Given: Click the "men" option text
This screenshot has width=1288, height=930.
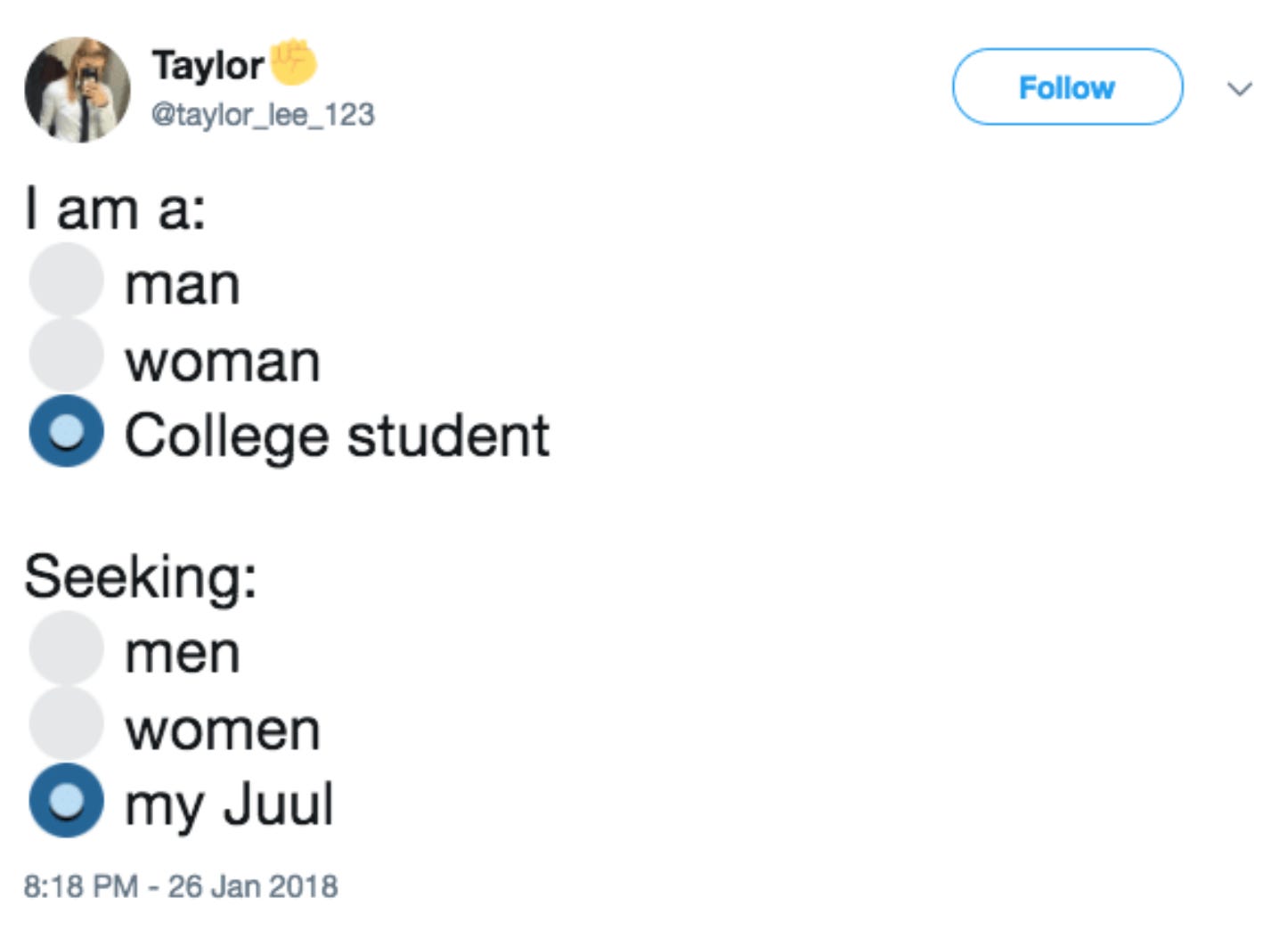Looking at the screenshot, I should pos(183,653).
